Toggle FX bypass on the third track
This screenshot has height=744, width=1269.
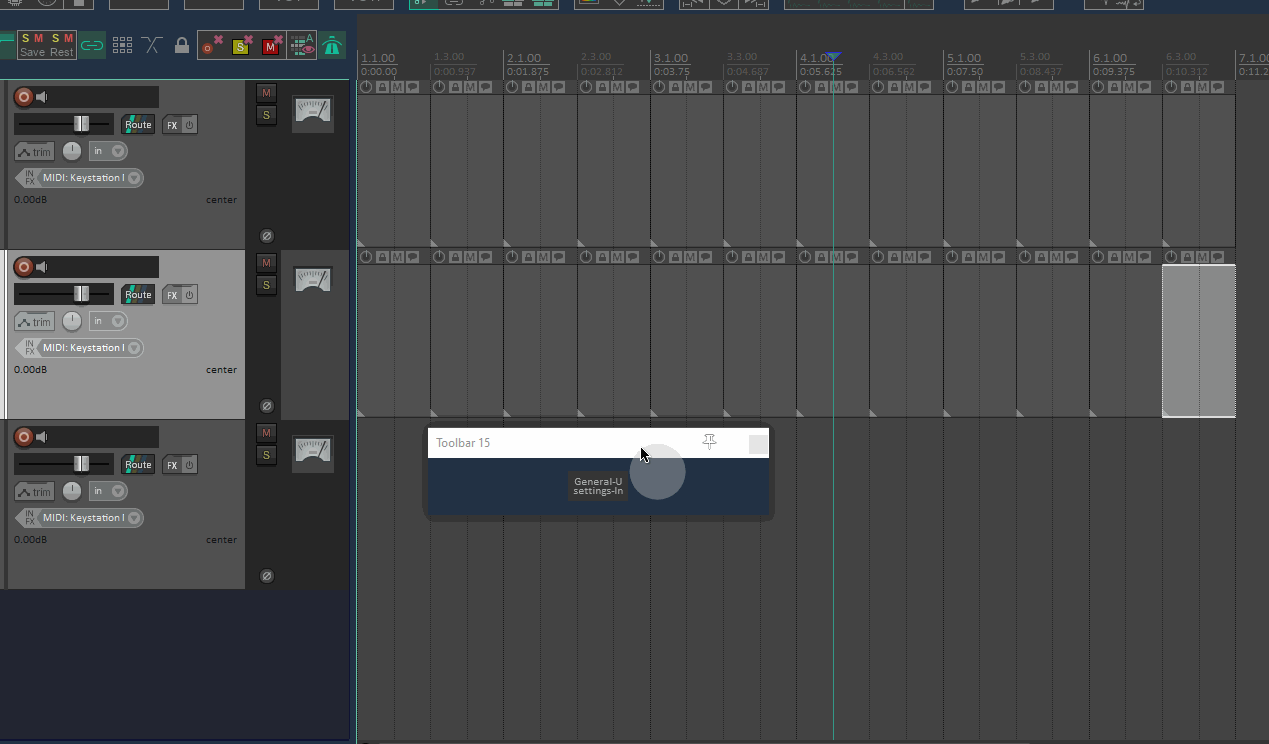pyautogui.click(x=189, y=465)
